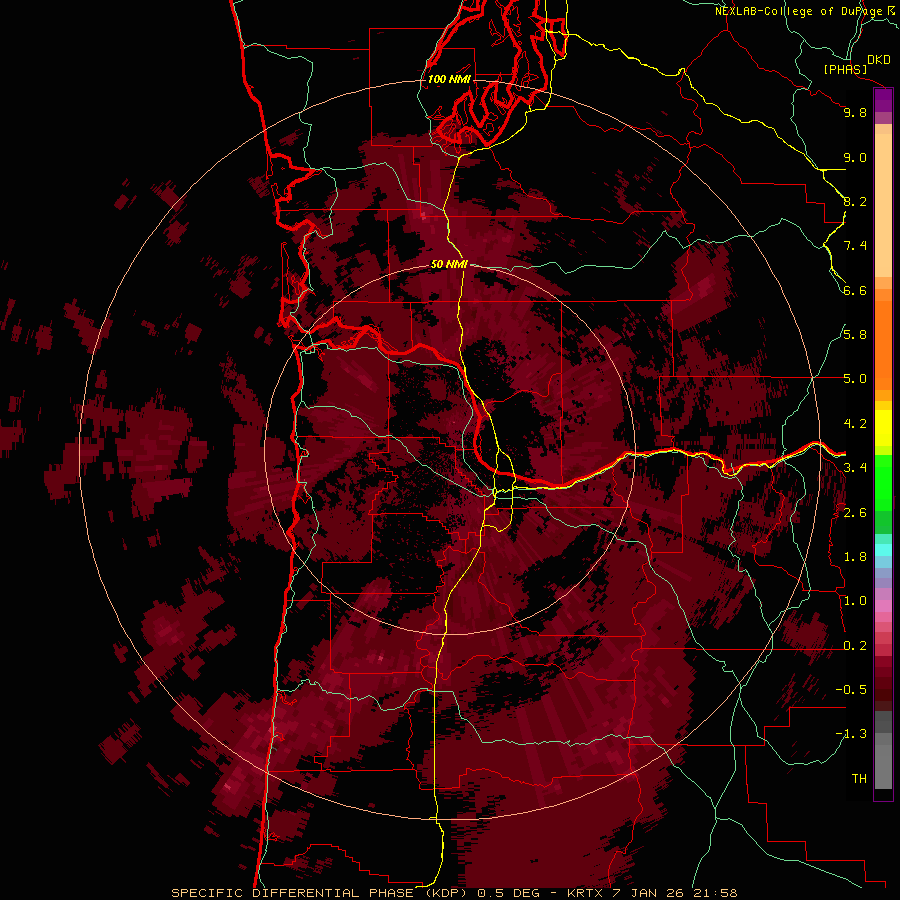Click the 1.8 legend value

855,557
